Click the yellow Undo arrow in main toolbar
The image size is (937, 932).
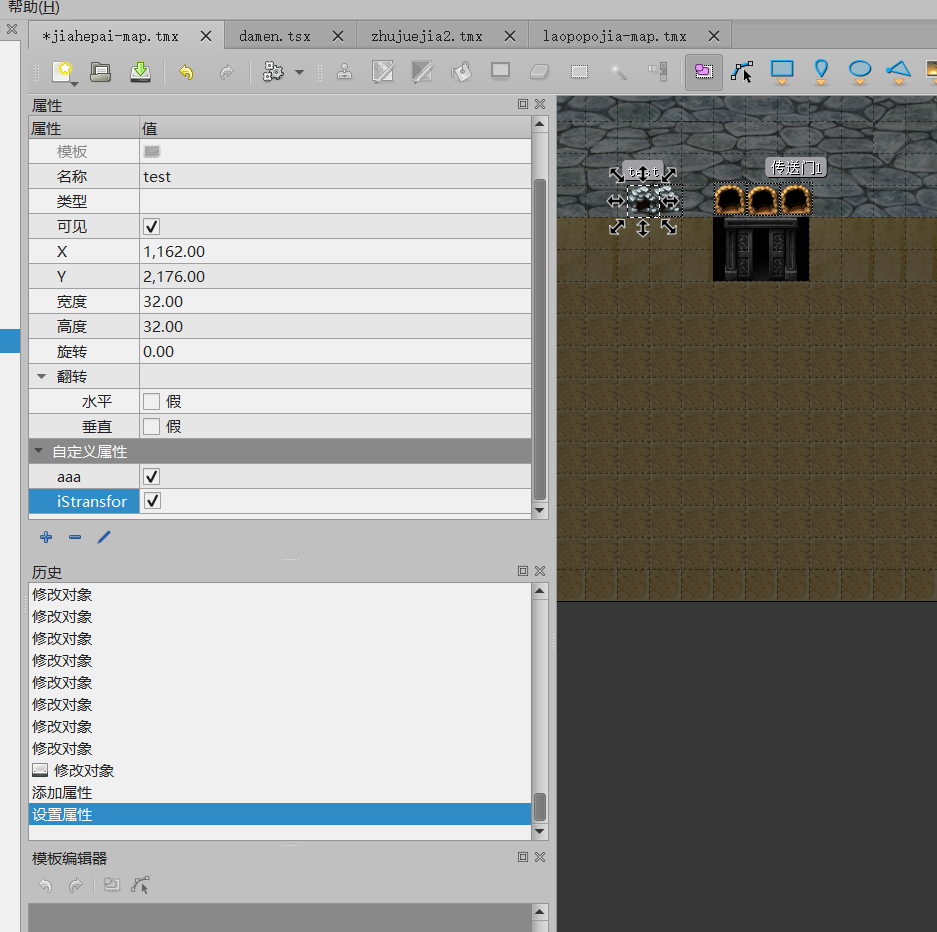186,72
